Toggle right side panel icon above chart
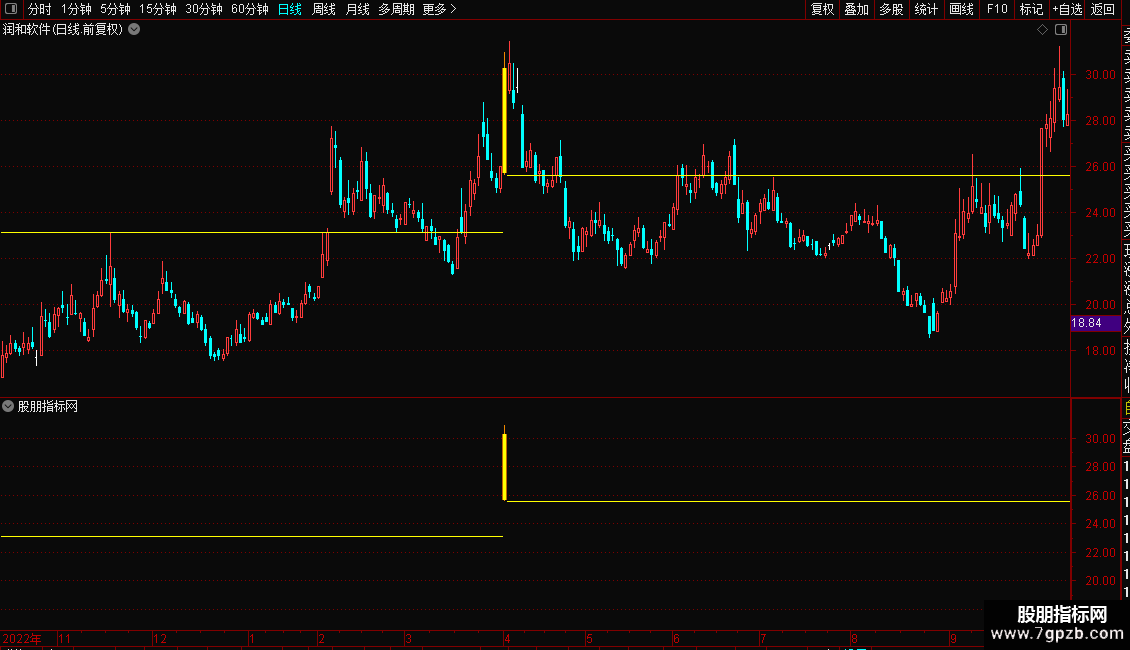1130x650 pixels. [x=1061, y=30]
